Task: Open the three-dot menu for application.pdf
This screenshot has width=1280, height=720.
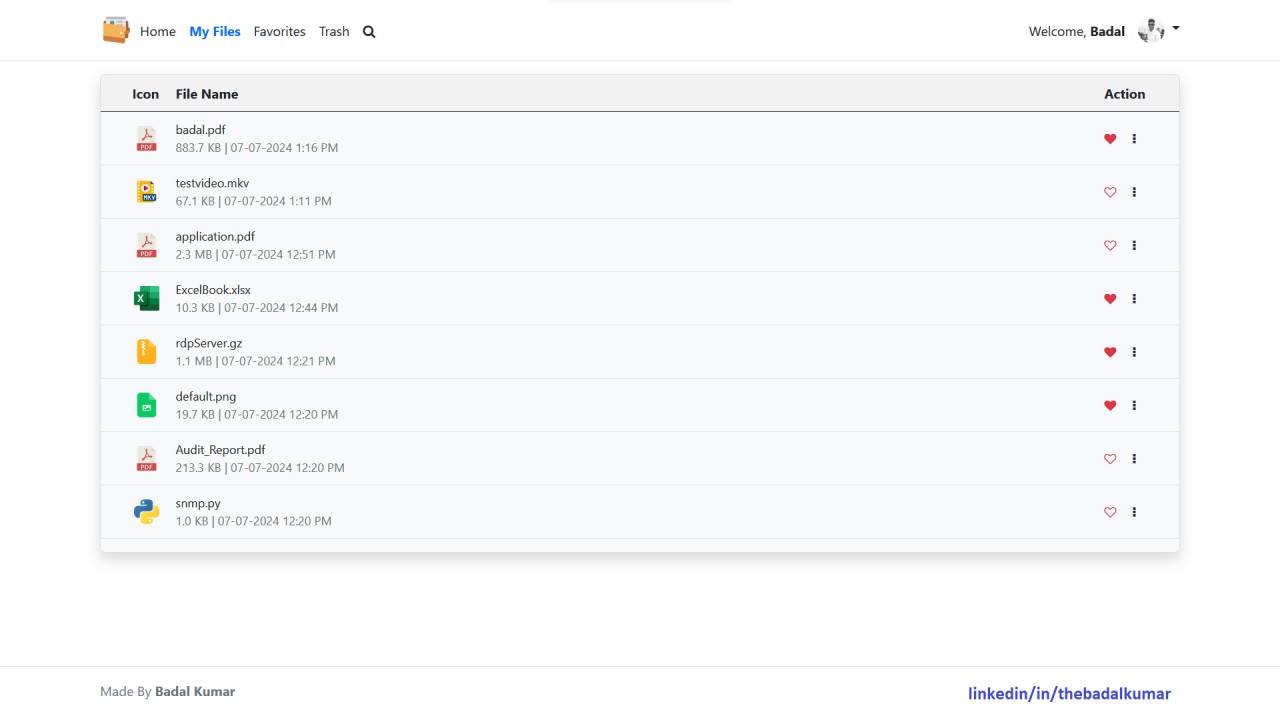Action: click(x=1134, y=245)
